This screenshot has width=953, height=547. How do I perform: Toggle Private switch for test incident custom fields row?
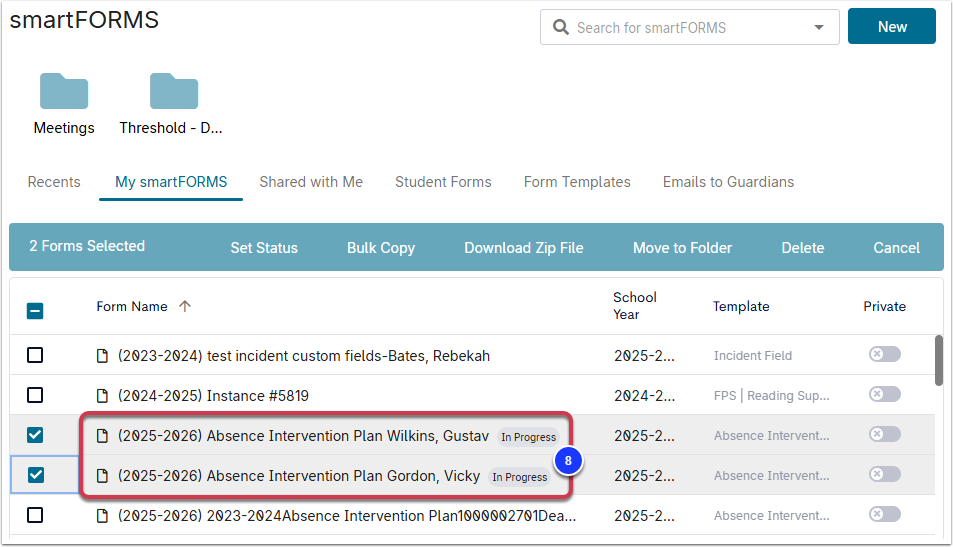884,354
